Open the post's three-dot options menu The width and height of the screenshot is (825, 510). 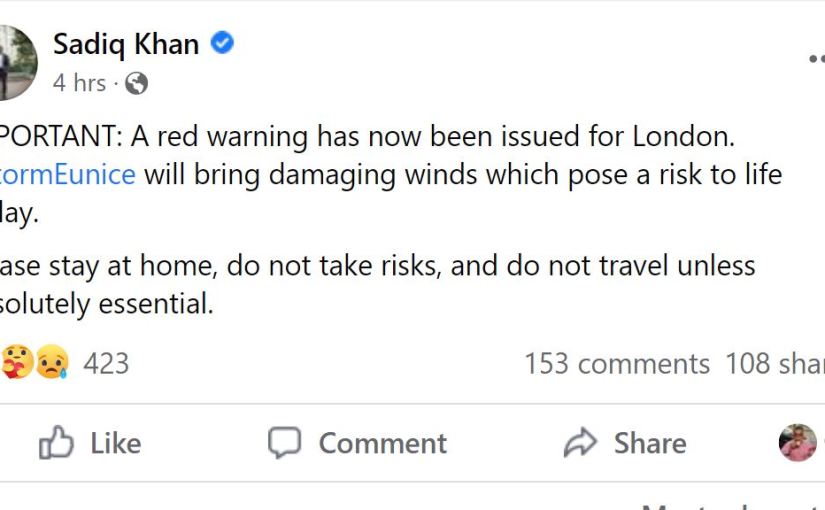pyautogui.click(x=816, y=60)
